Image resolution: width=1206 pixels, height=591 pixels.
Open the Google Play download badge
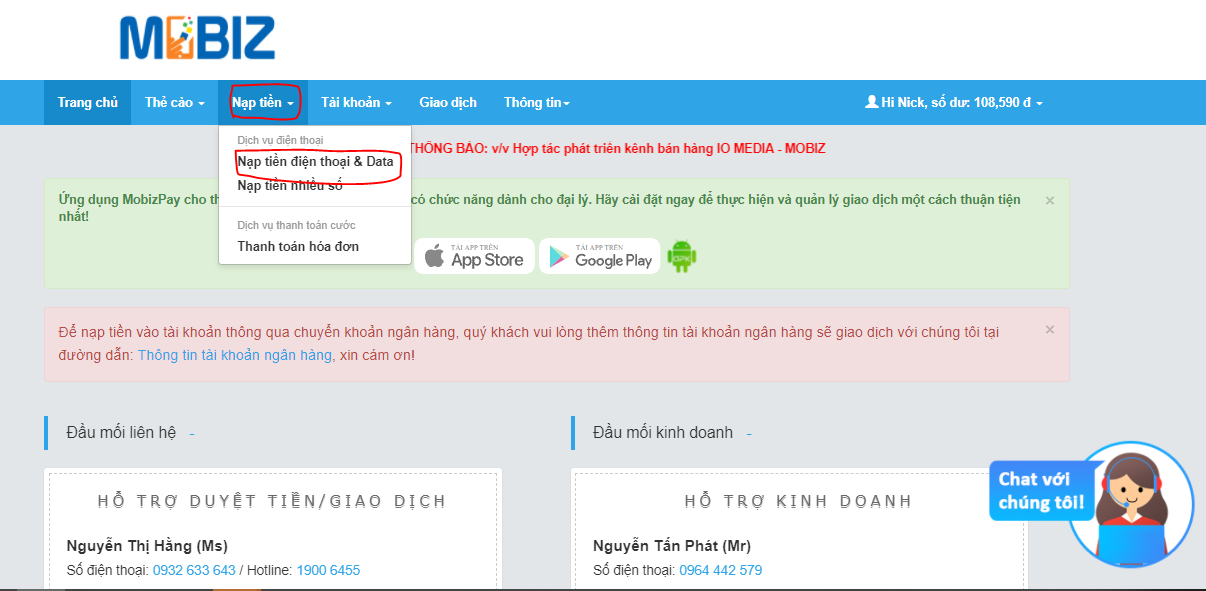(x=599, y=256)
